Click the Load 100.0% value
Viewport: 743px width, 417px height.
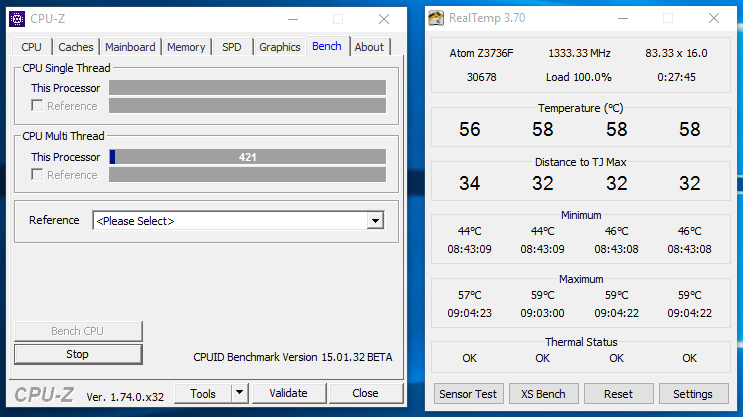point(579,77)
